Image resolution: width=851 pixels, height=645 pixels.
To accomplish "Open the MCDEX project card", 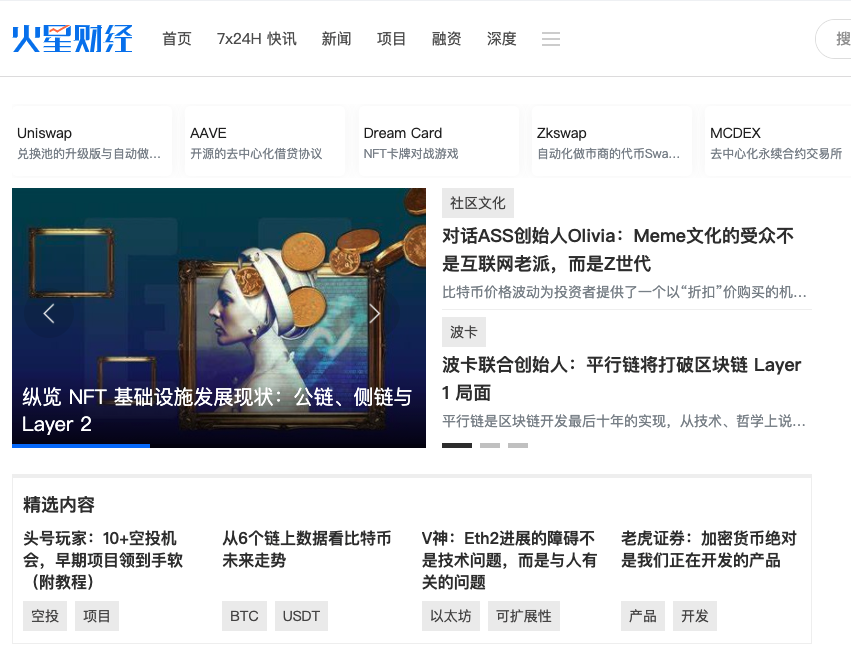I will tap(778, 142).
